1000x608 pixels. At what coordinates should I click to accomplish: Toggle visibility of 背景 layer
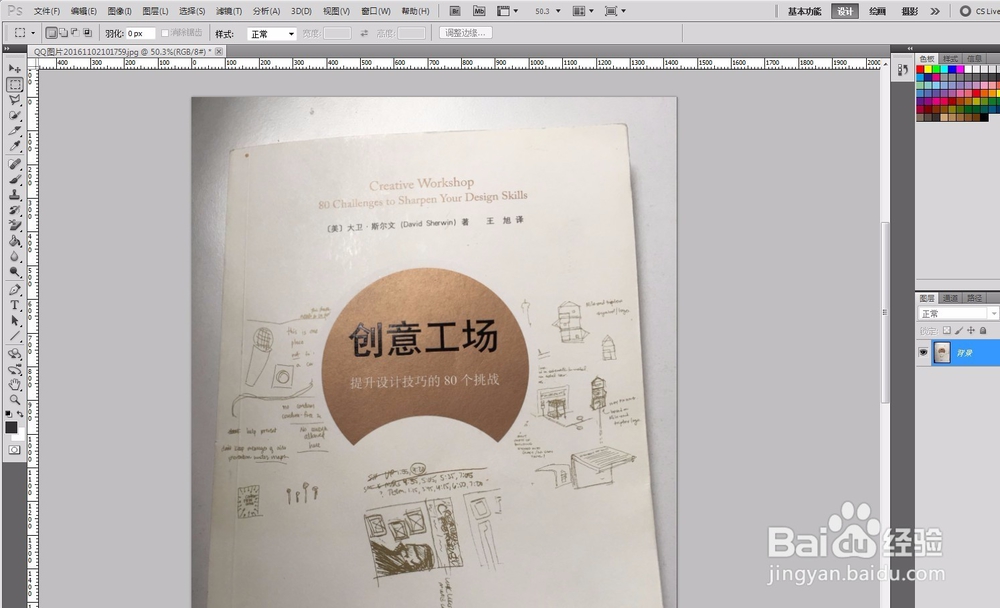point(923,352)
